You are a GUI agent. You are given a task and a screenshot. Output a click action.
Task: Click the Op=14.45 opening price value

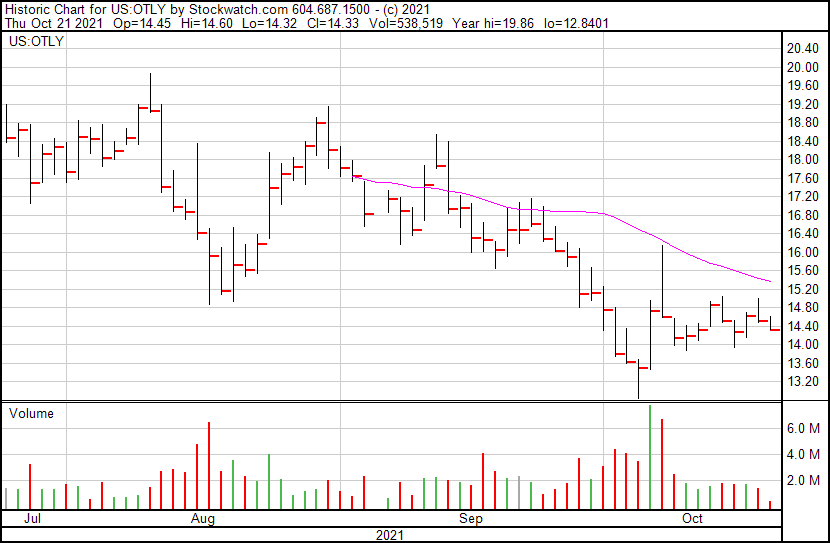(142, 23)
